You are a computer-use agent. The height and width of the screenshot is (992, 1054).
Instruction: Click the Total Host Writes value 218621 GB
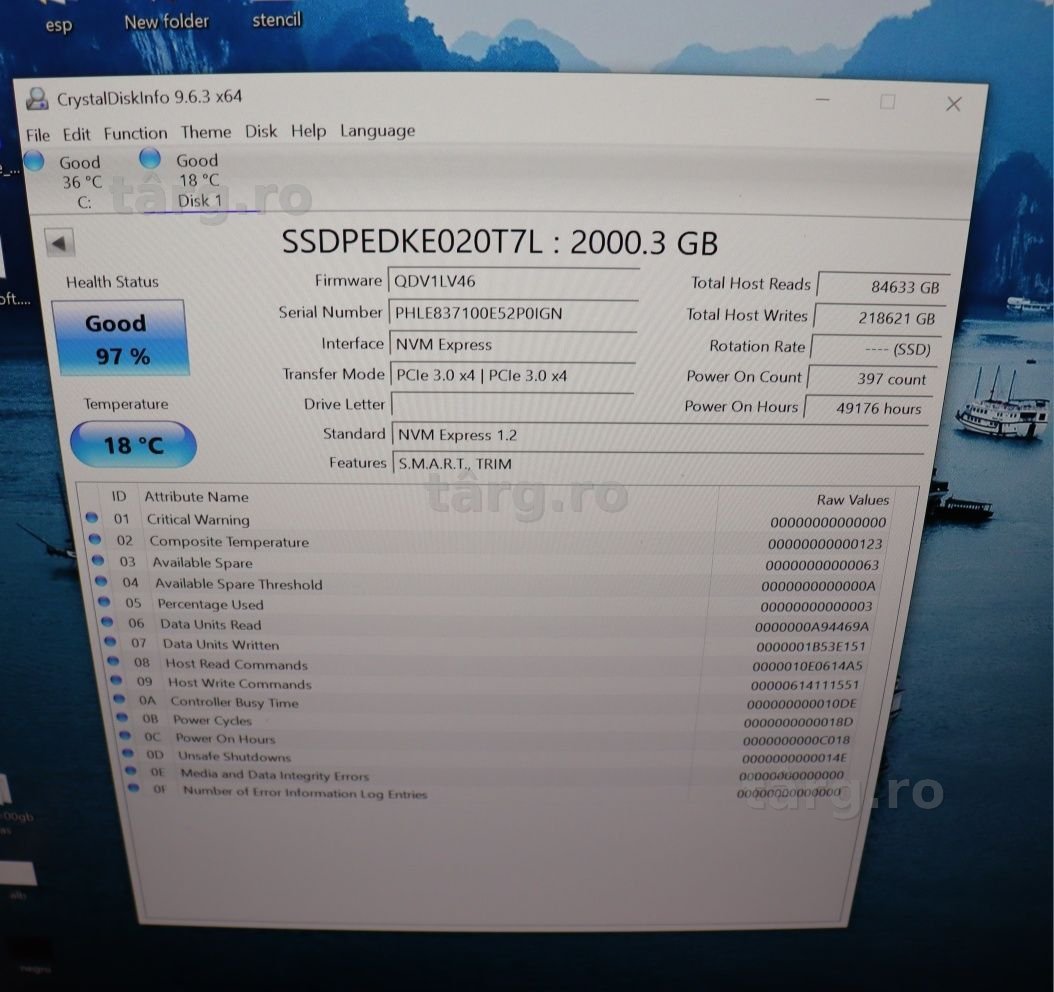point(879,317)
